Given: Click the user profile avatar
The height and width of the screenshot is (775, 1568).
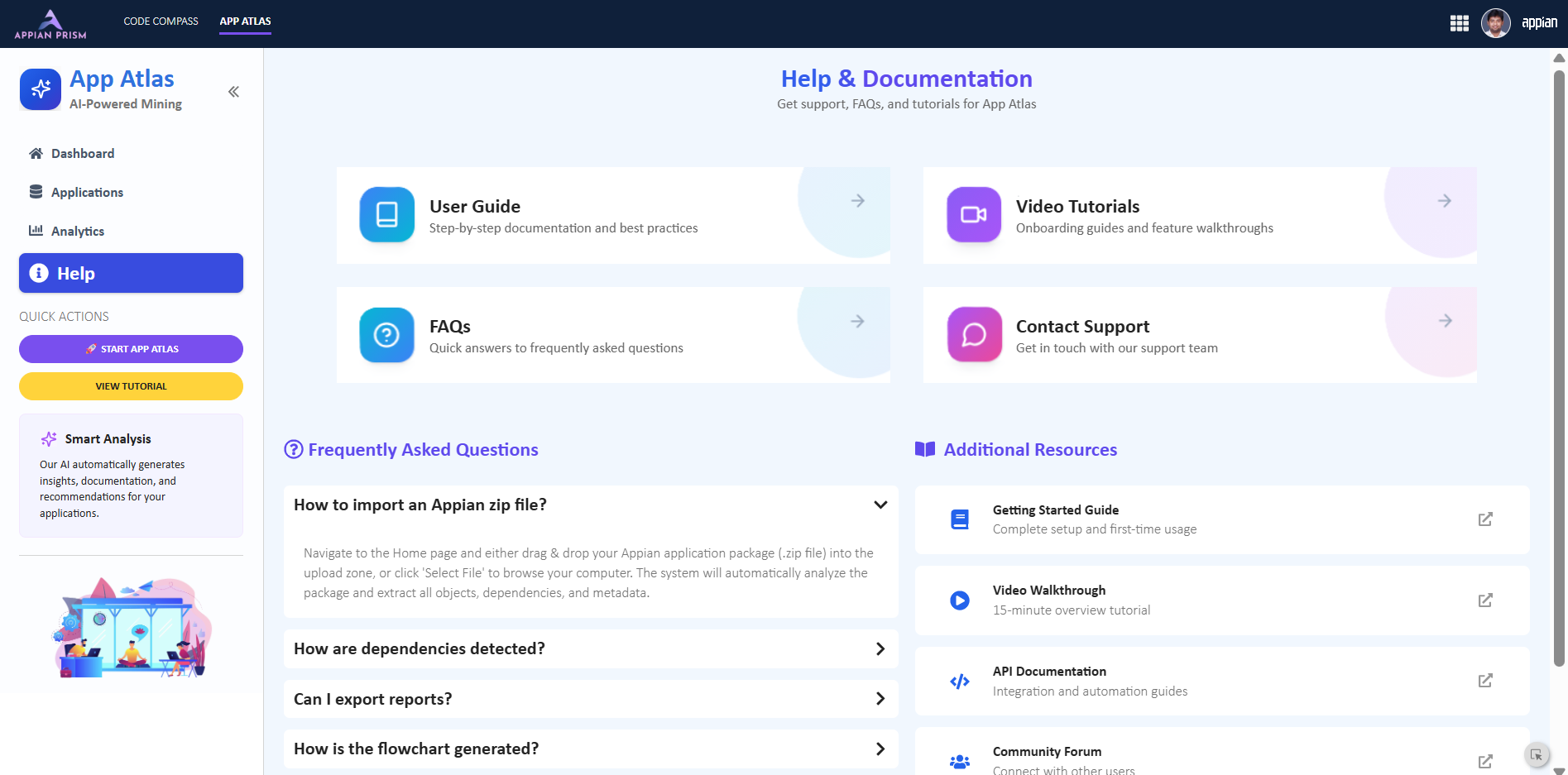Looking at the screenshot, I should click(x=1495, y=23).
